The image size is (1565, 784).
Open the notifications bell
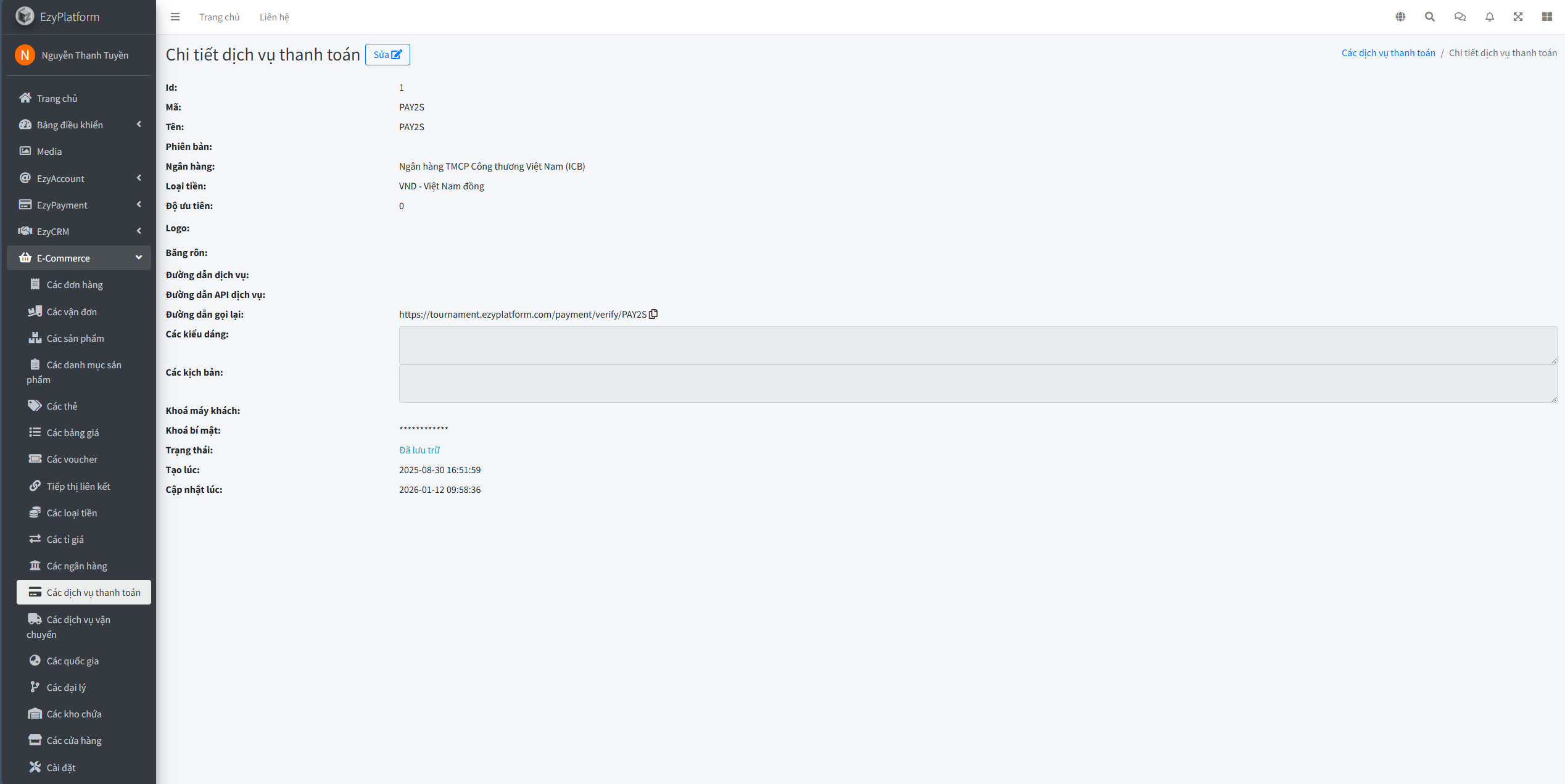point(1489,17)
